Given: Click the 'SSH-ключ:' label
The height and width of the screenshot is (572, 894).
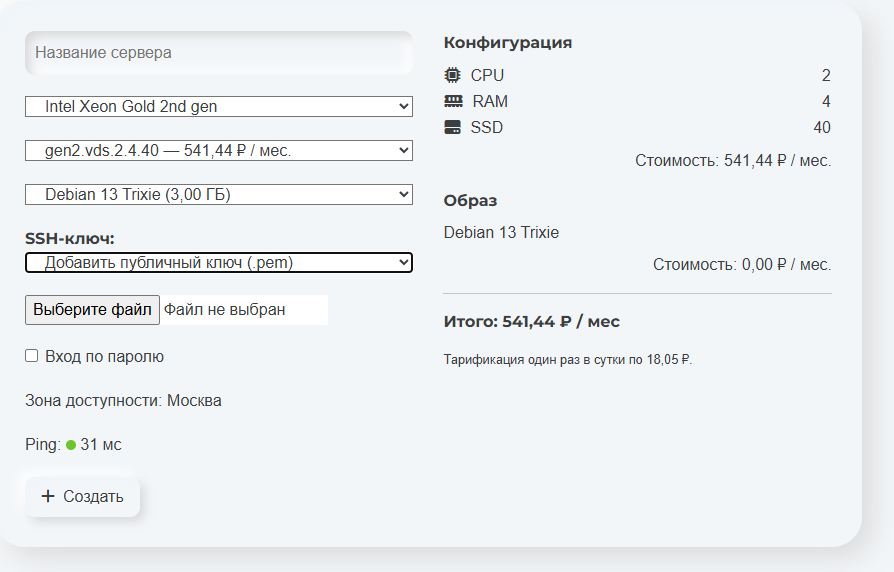Looking at the screenshot, I should click(x=70, y=238).
